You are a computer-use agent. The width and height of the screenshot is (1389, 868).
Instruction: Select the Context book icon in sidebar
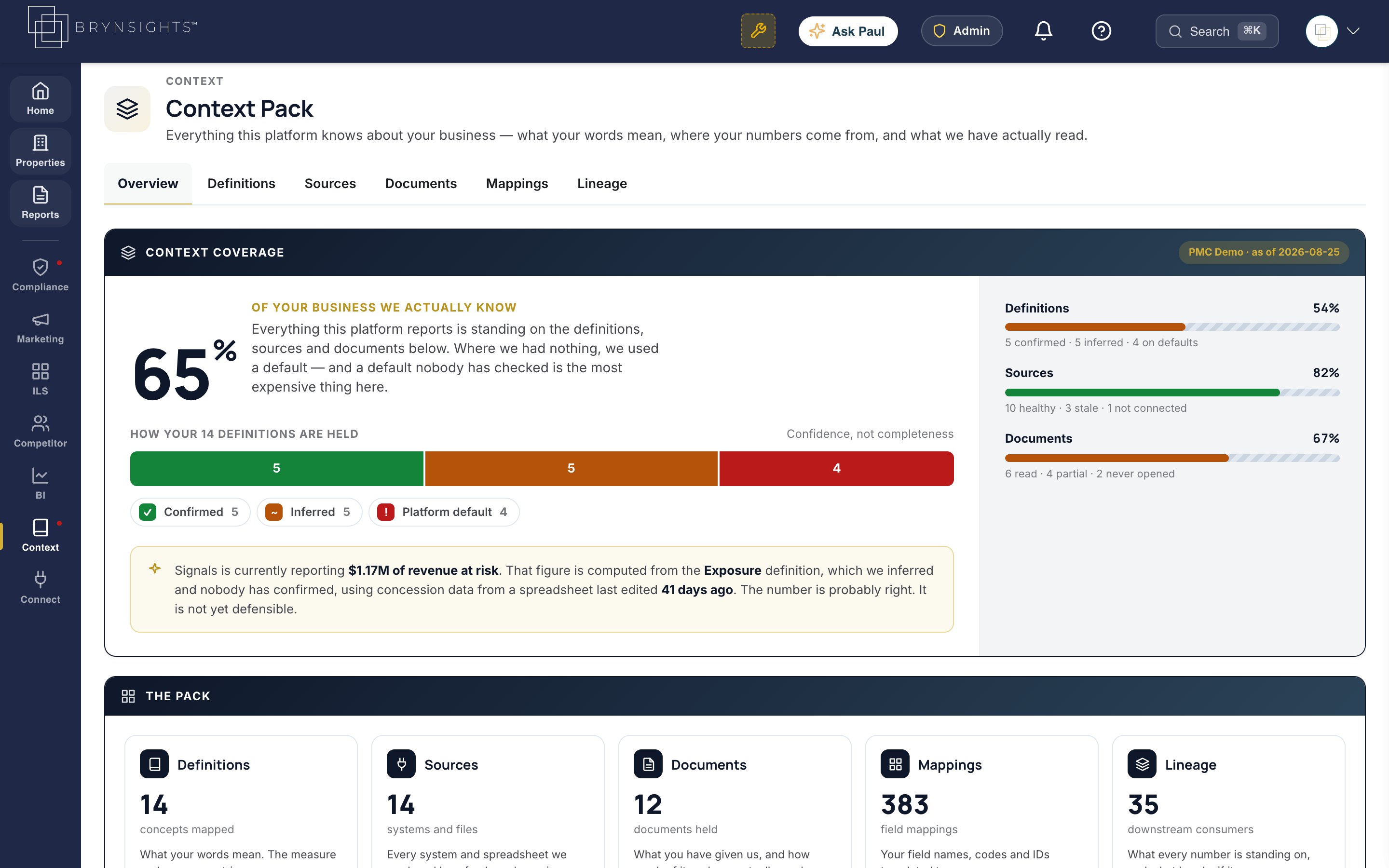coord(40,528)
